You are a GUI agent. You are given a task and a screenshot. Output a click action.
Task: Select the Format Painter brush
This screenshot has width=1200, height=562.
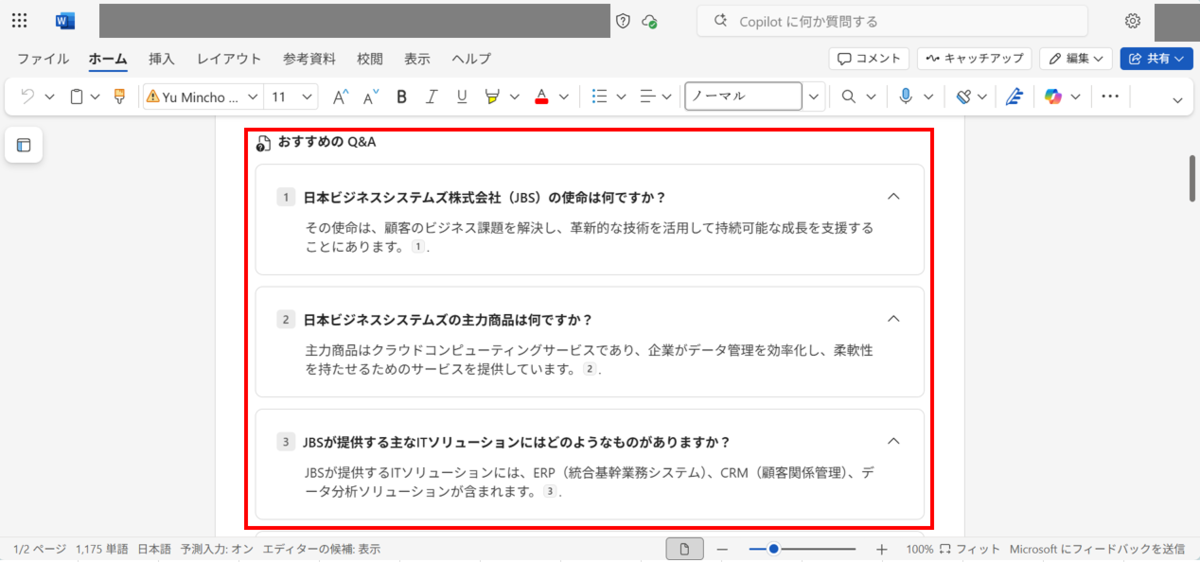(x=120, y=97)
